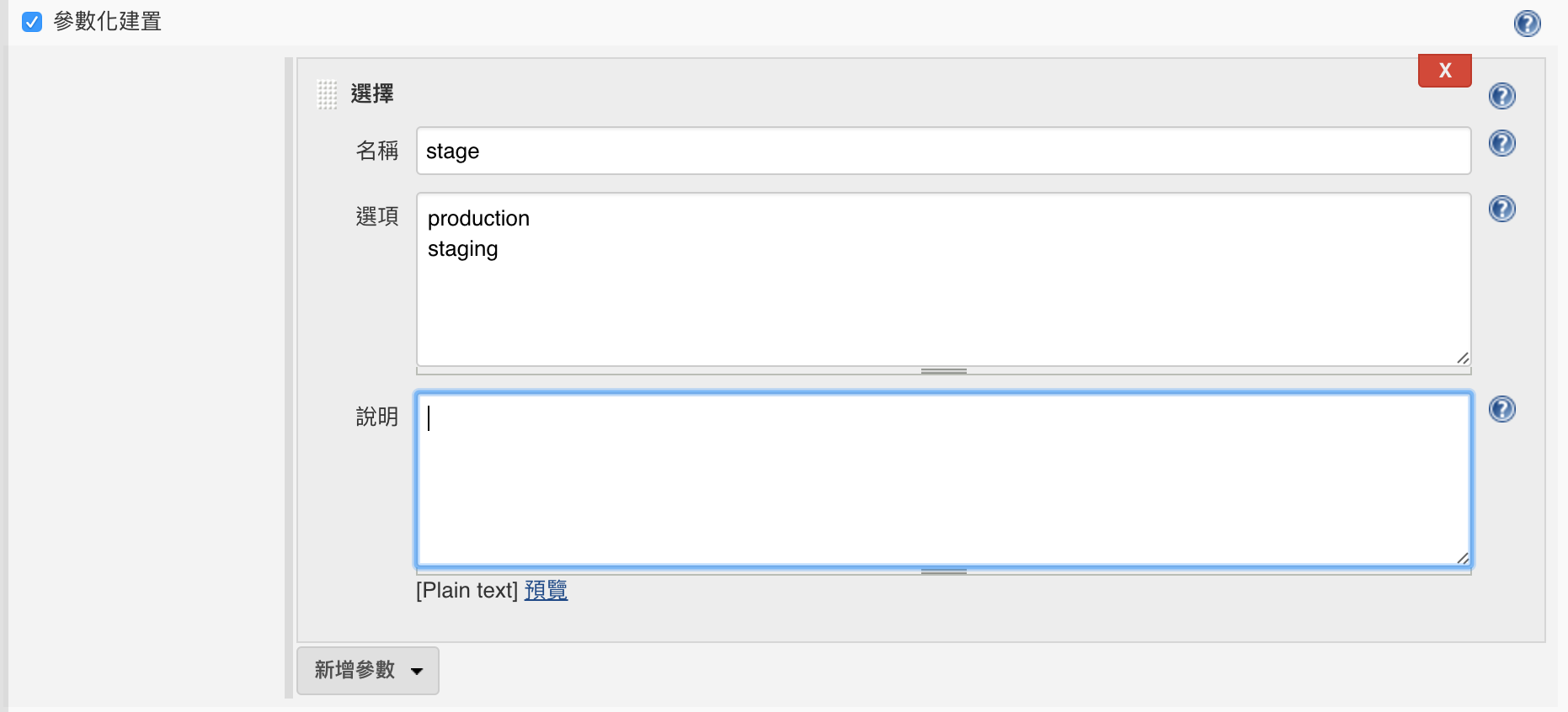
Task: Click the resize bar below 說明 textarea
Action: [x=943, y=571]
